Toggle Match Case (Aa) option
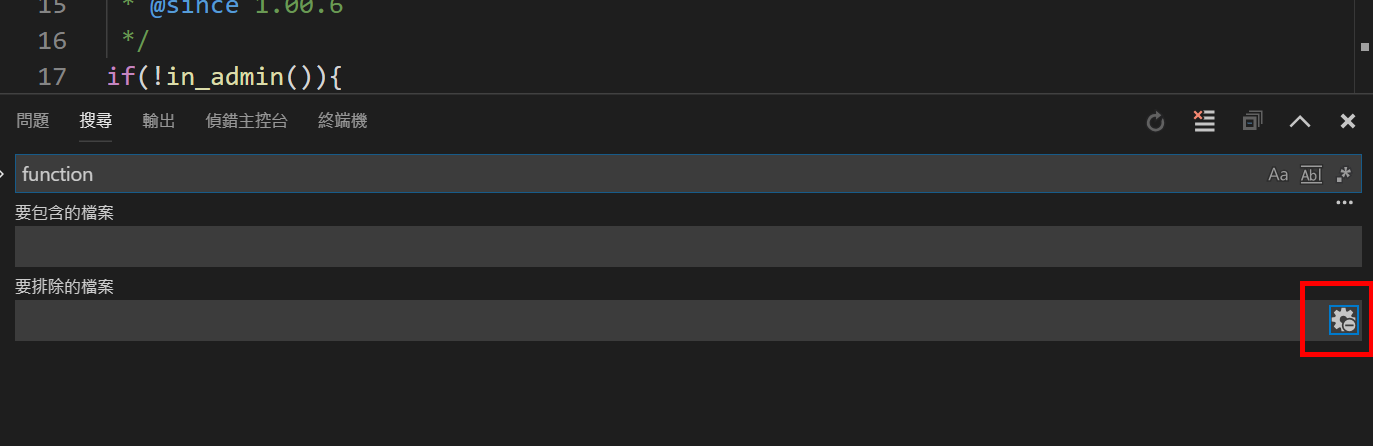Viewport: 1373px width, 446px height. point(1278,174)
